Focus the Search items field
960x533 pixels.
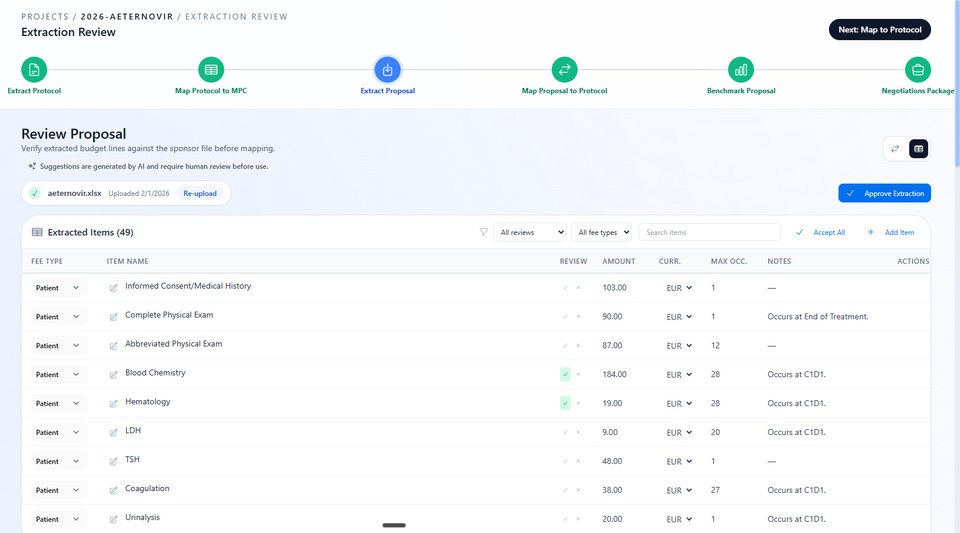710,233
